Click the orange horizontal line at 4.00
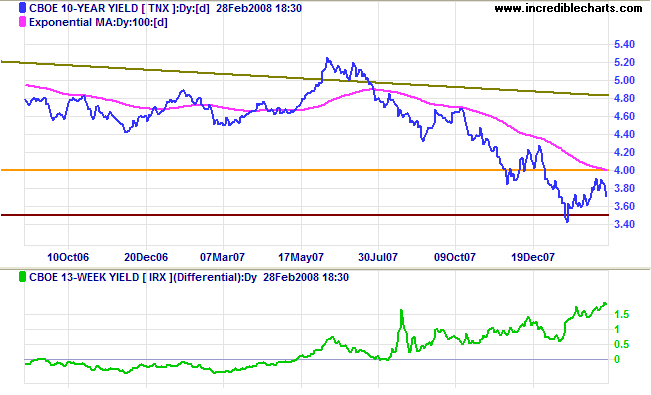The width and height of the screenshot is (651, 395). coord(305,170)
